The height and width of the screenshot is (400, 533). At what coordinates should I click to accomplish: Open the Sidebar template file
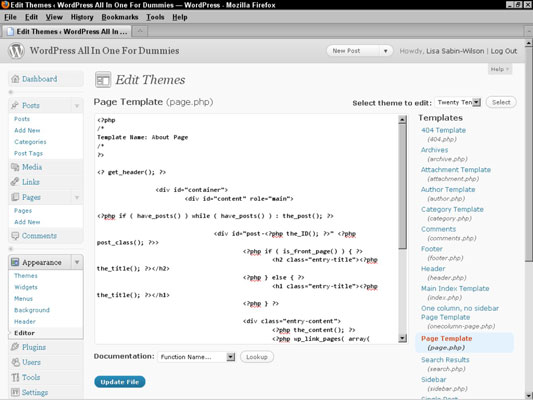coord(434,380)
